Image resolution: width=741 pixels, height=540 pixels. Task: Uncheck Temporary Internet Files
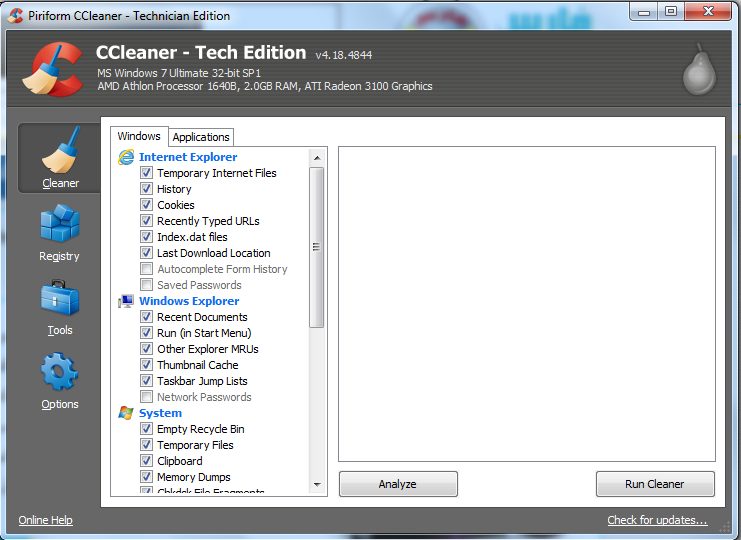point(146,173)
